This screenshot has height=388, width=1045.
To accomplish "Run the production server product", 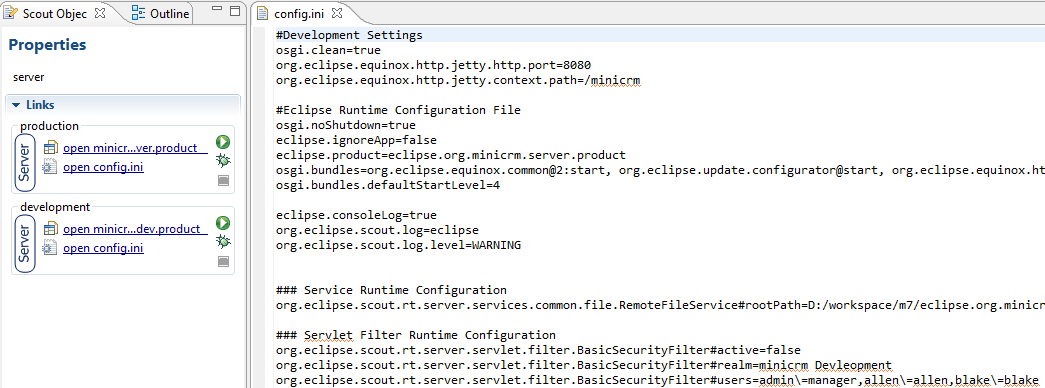I will click(x=223, y=142).
